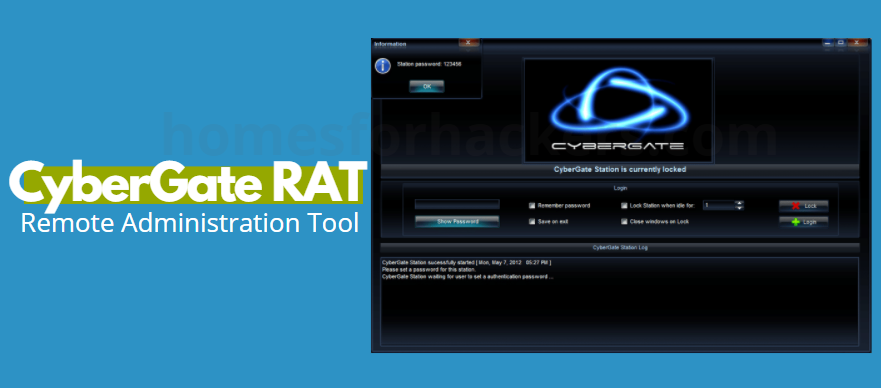This screenshot has height=388, width=881.
Task: Click the blue information icon in dialog
Action: pyautogui.click(x=383, y=66)
